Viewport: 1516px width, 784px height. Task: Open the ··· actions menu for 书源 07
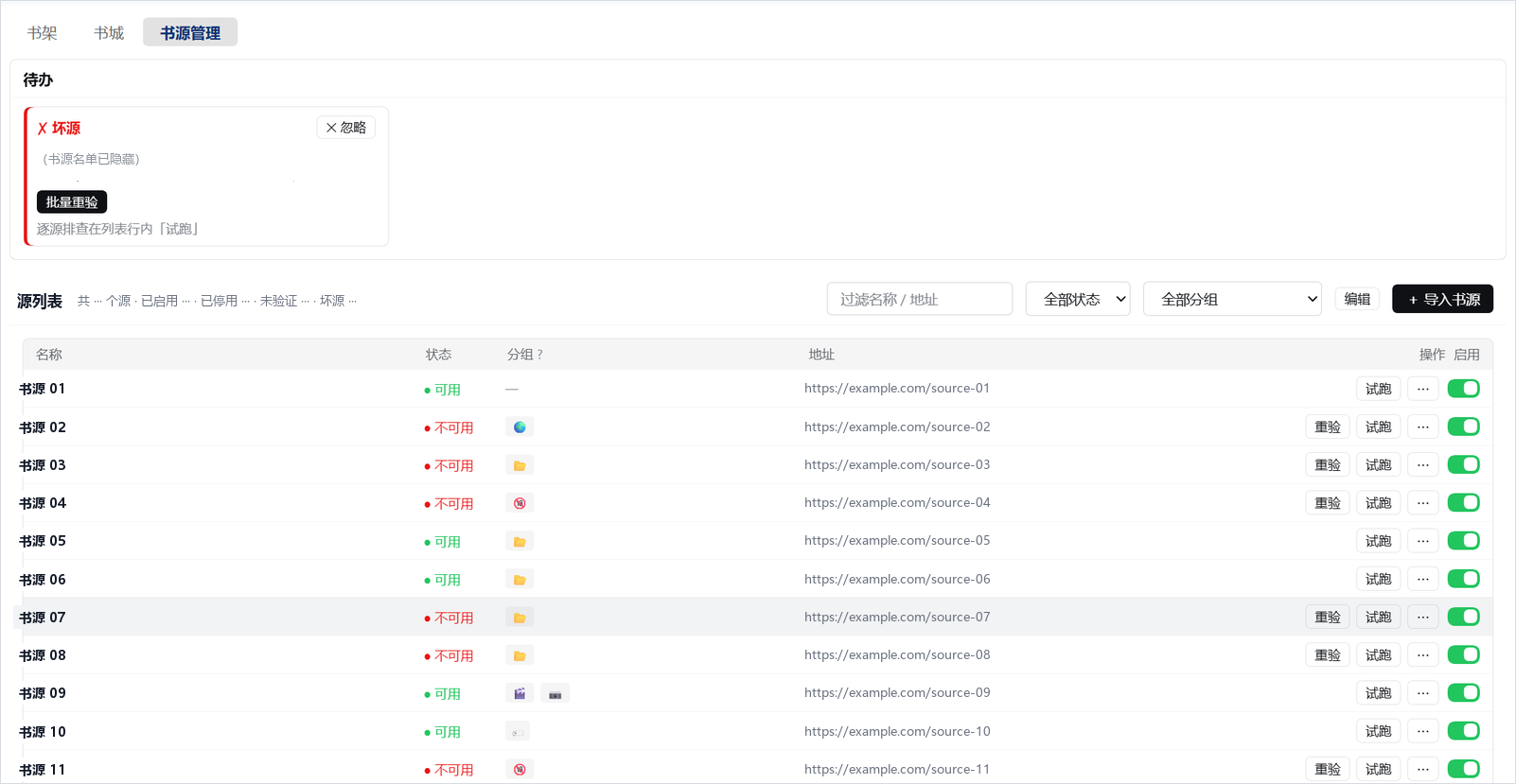[1423, 617]
